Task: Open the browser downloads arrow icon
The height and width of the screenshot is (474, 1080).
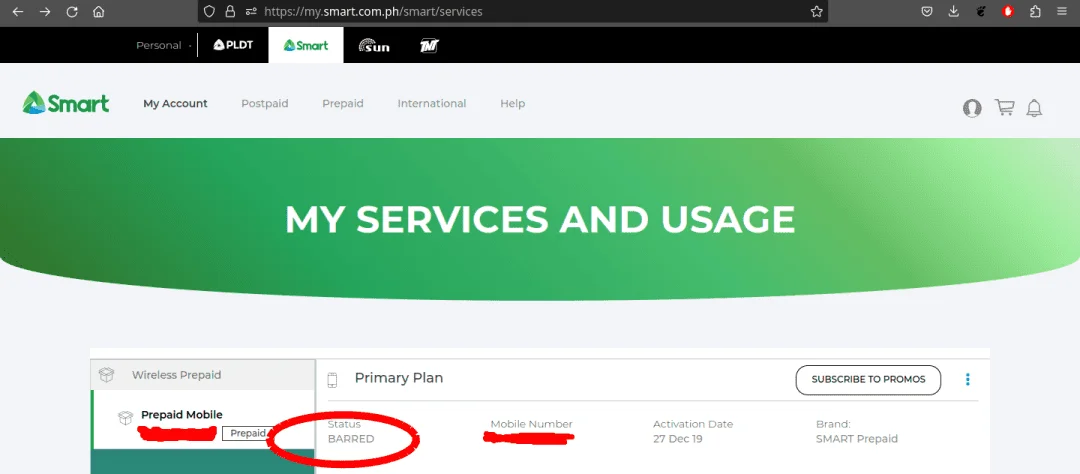Action: [954, 12]
